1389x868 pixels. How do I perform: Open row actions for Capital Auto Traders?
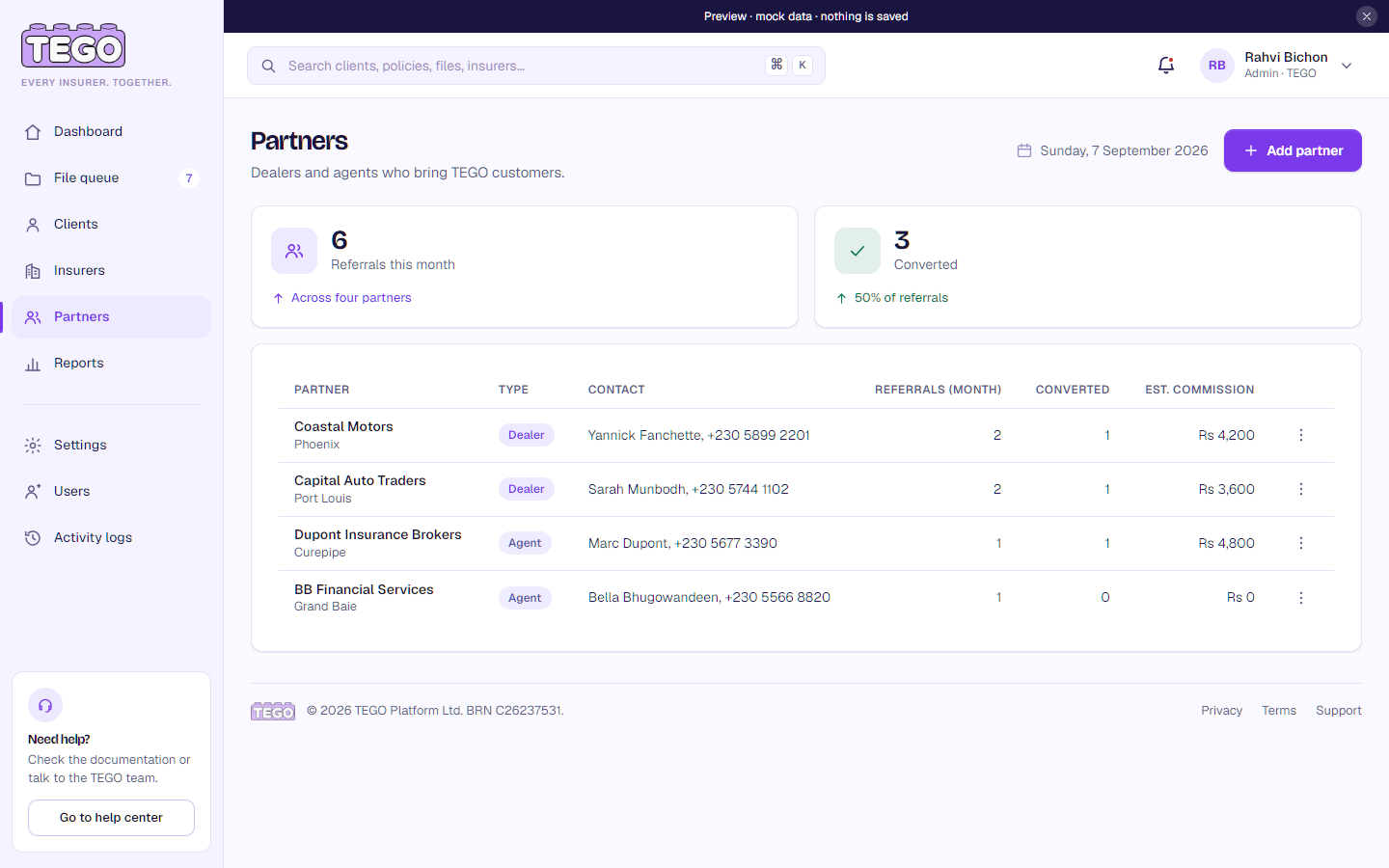[x=1301, y=489]
